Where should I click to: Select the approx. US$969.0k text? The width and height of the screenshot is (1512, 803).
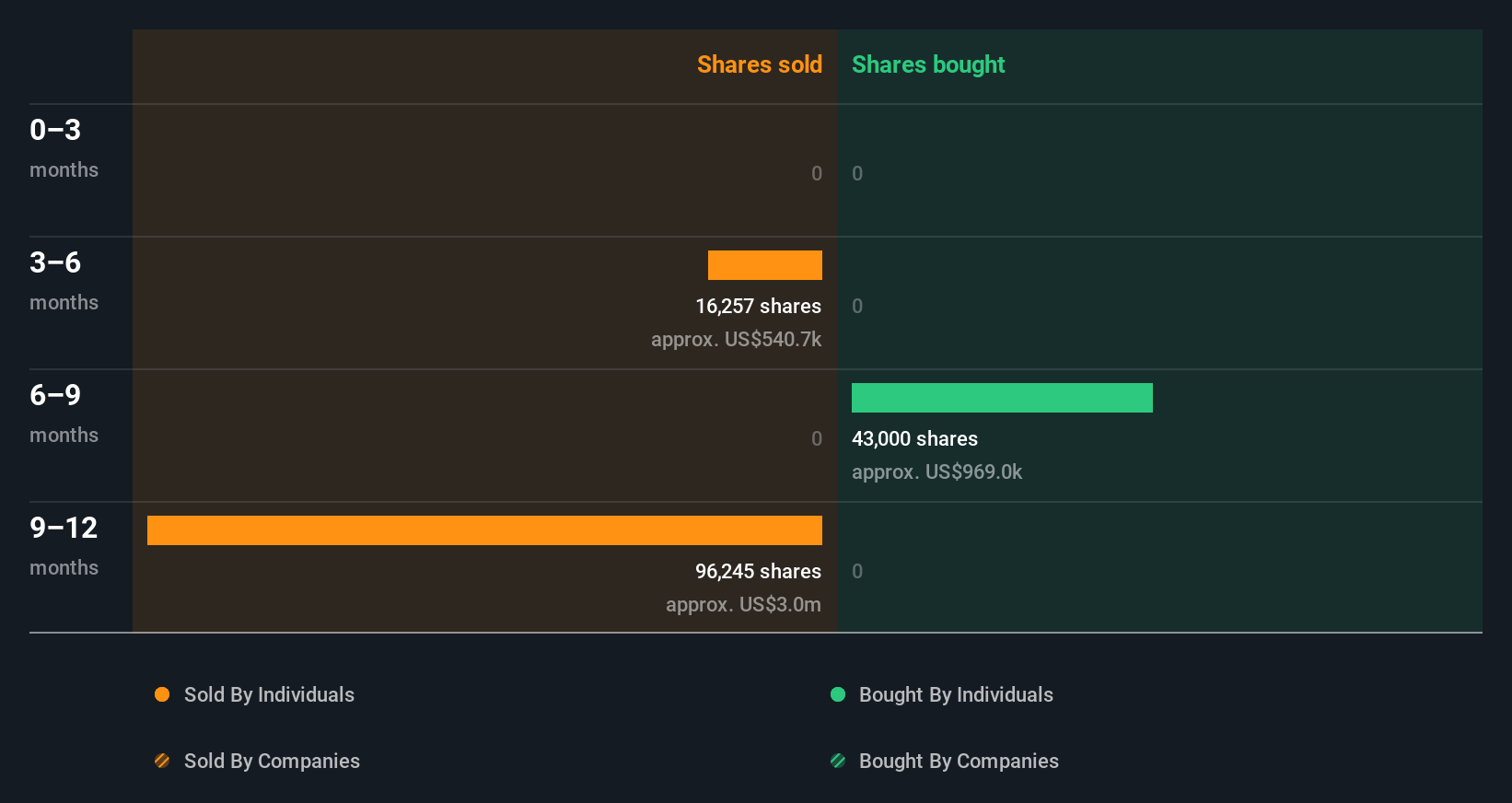tap(936, 472)
